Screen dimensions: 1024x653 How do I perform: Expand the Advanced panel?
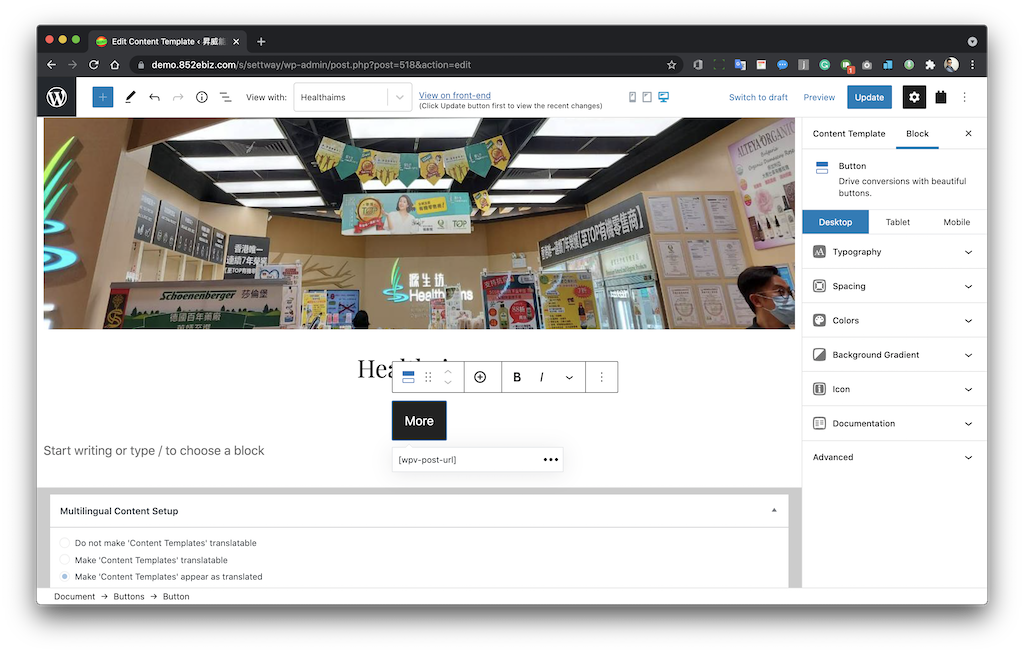(x=893, y=457)
